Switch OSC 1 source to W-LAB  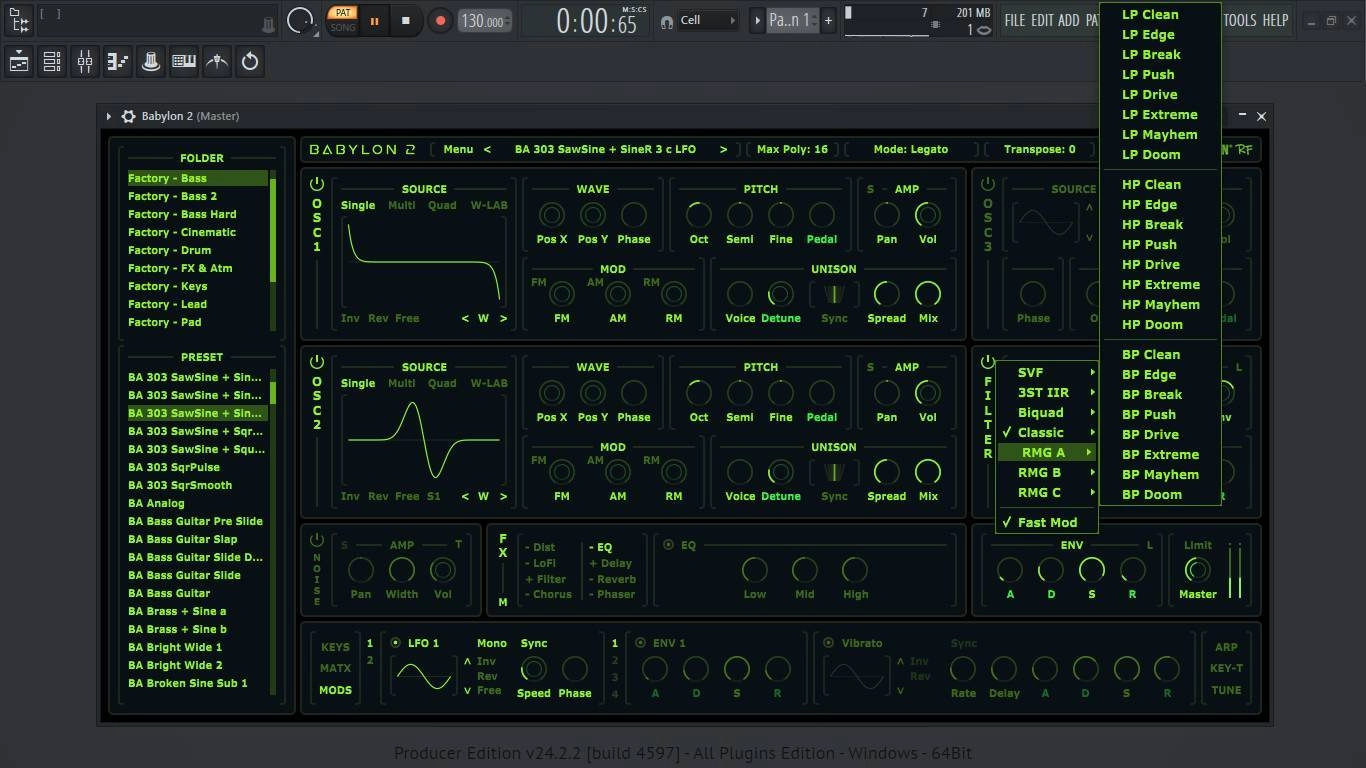point(489,205)
